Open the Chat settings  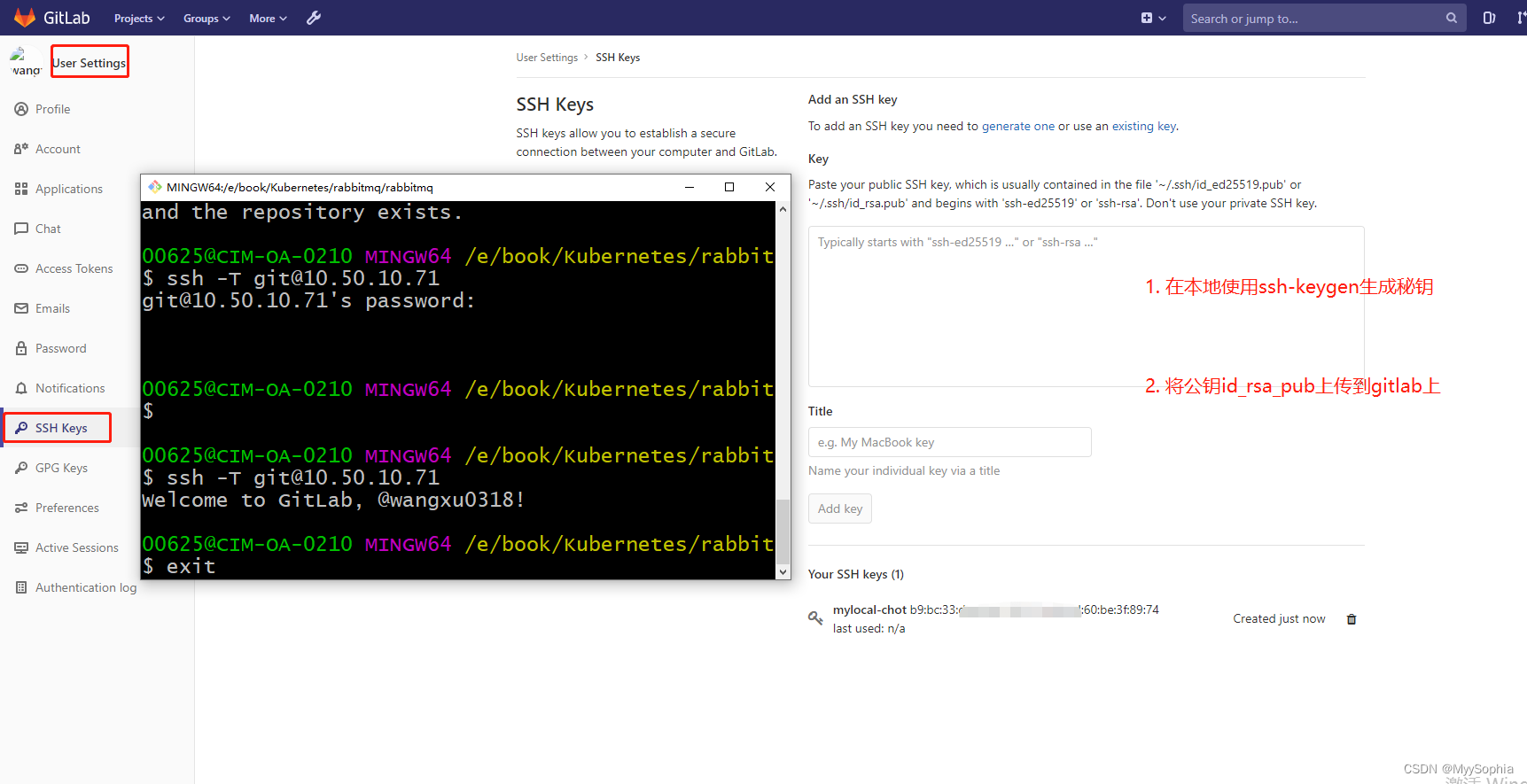[x=48, y=229]
